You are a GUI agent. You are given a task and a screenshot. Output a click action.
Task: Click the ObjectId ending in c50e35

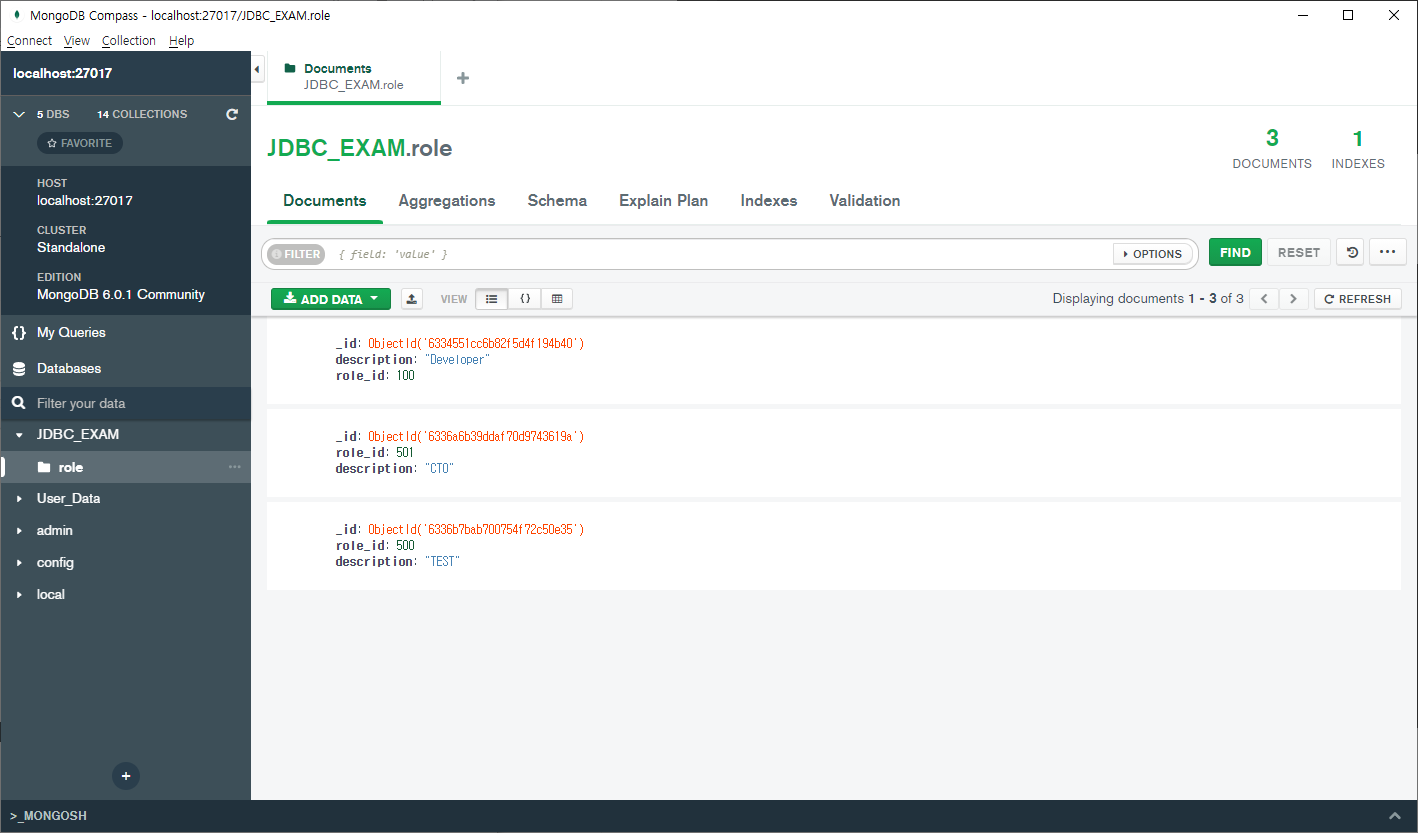(476, 530)
